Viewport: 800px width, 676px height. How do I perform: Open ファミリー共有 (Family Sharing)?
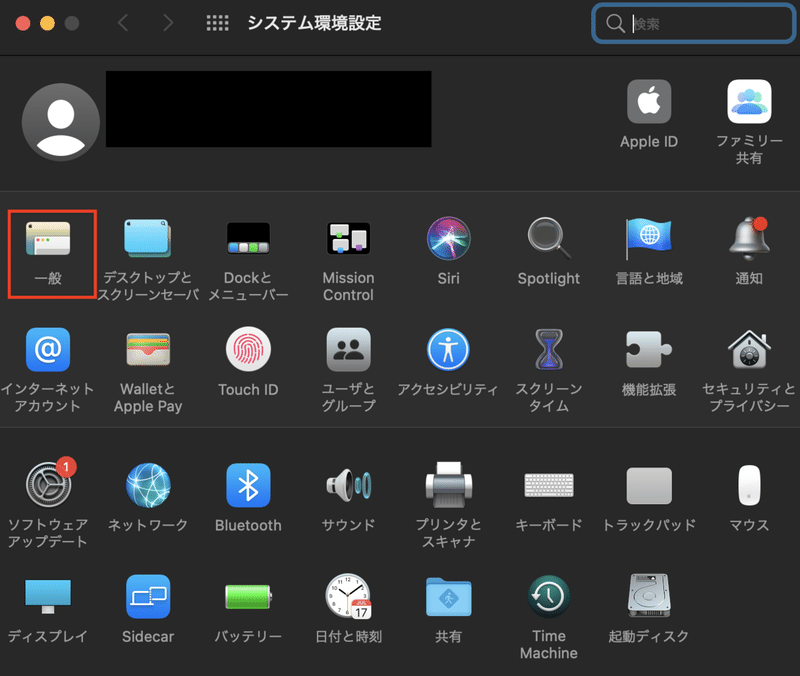coord(748,105)
